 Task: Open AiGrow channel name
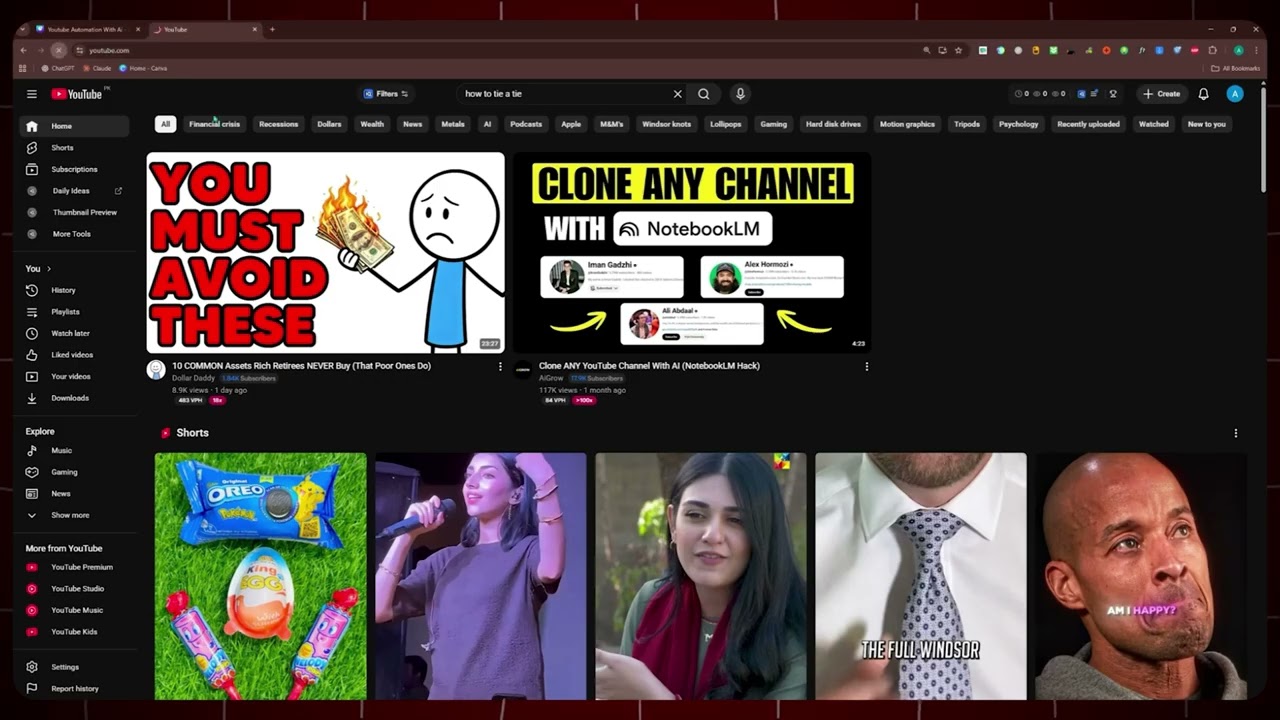pyautogui.click(x=551, y=378)
